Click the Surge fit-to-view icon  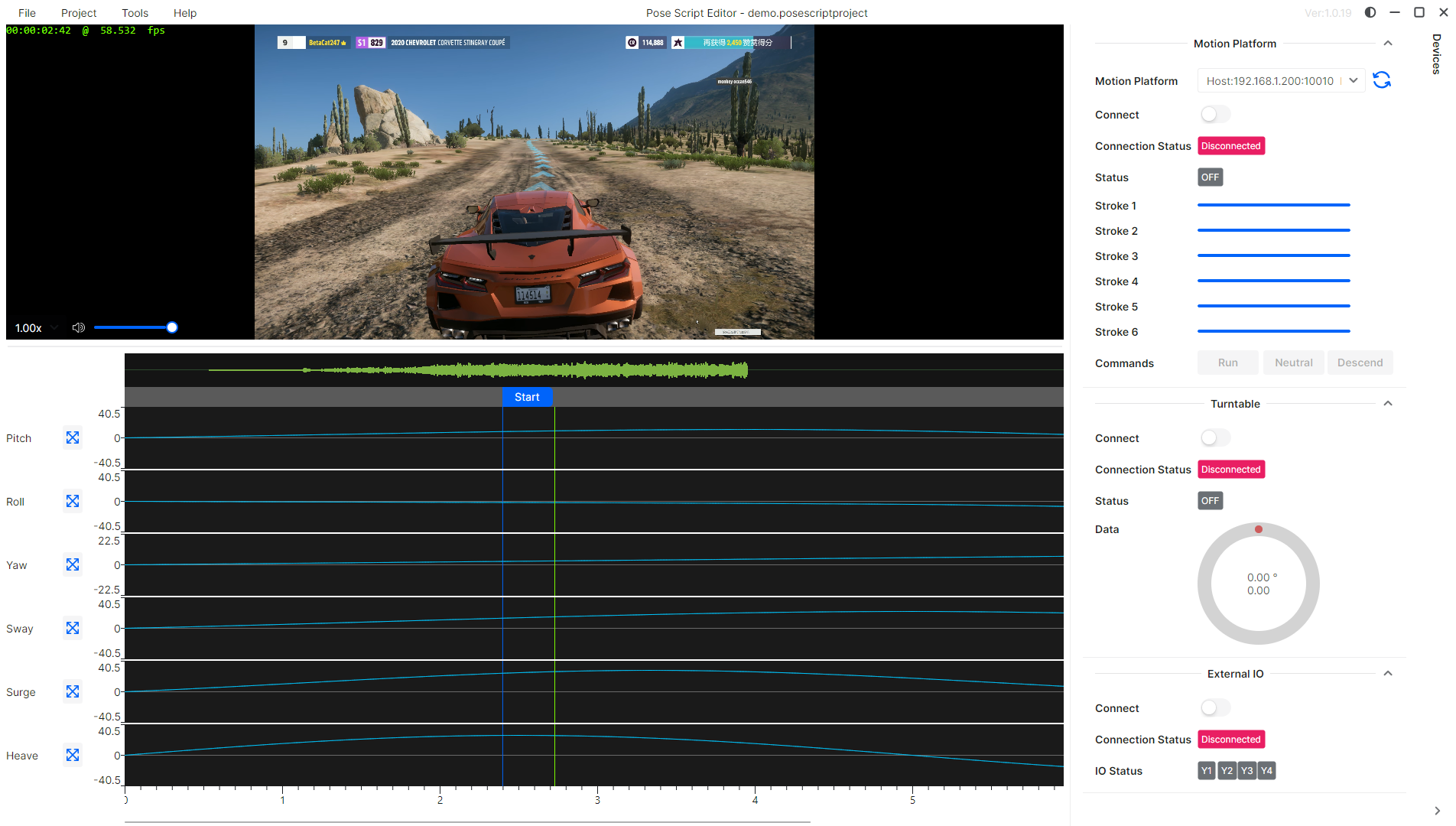point(73,691)
